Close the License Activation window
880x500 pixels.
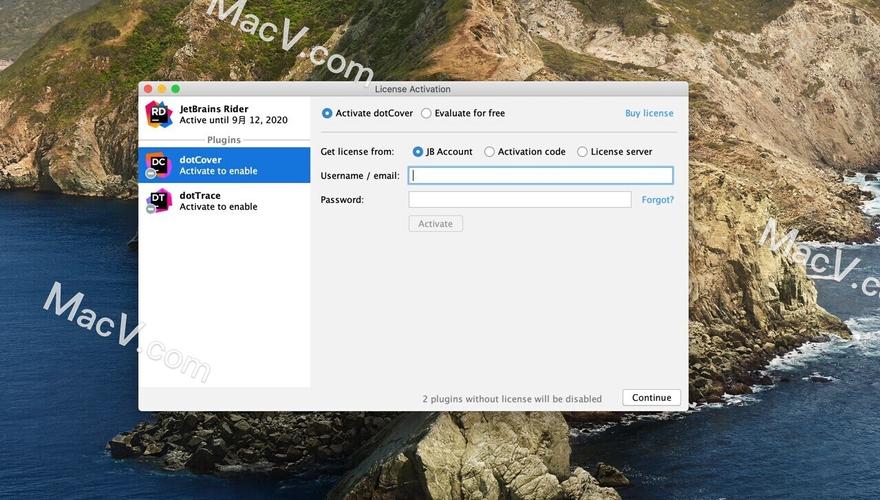[x=148, y=89]
